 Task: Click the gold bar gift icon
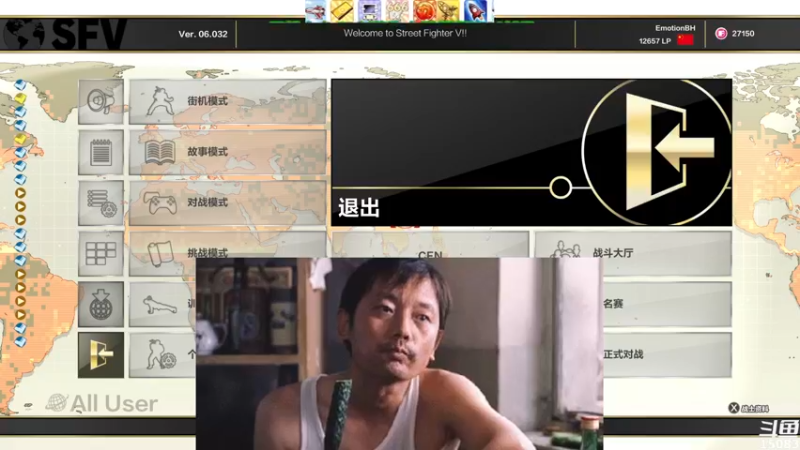pos(342,11)
